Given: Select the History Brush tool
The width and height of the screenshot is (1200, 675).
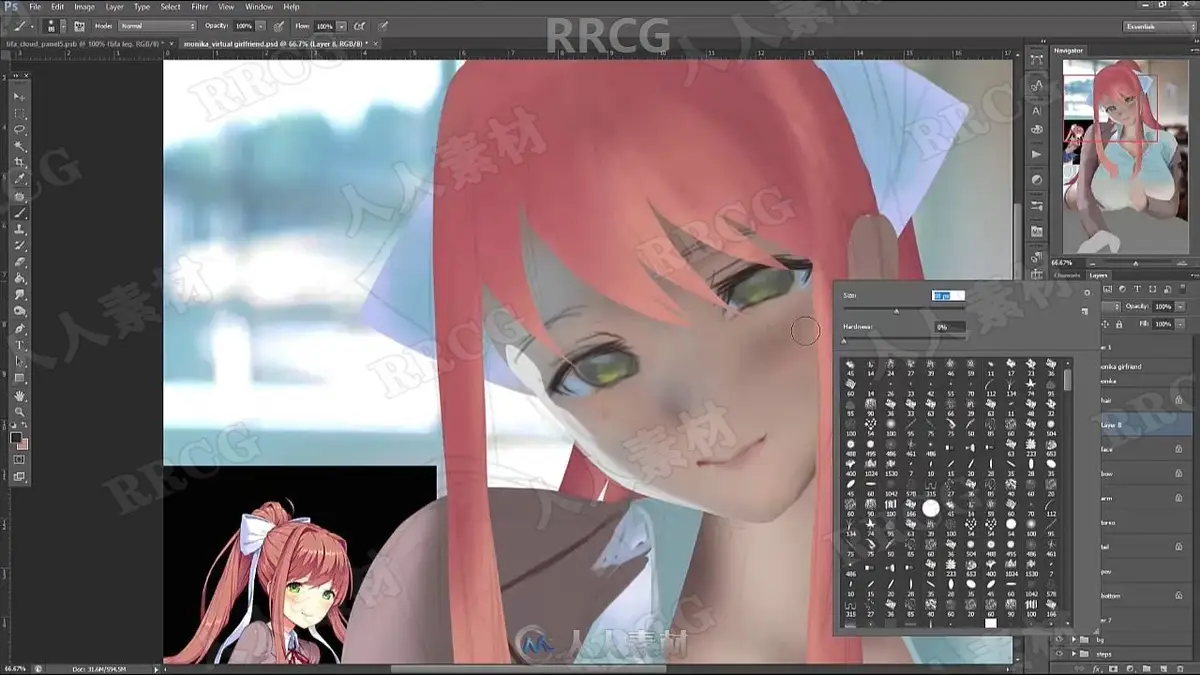Looking at the screenshot, I should [20, 246].
